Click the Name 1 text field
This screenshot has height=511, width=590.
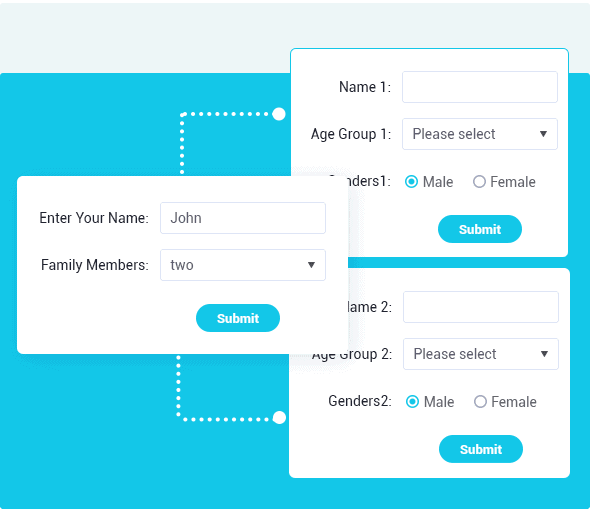click(480, 87)
